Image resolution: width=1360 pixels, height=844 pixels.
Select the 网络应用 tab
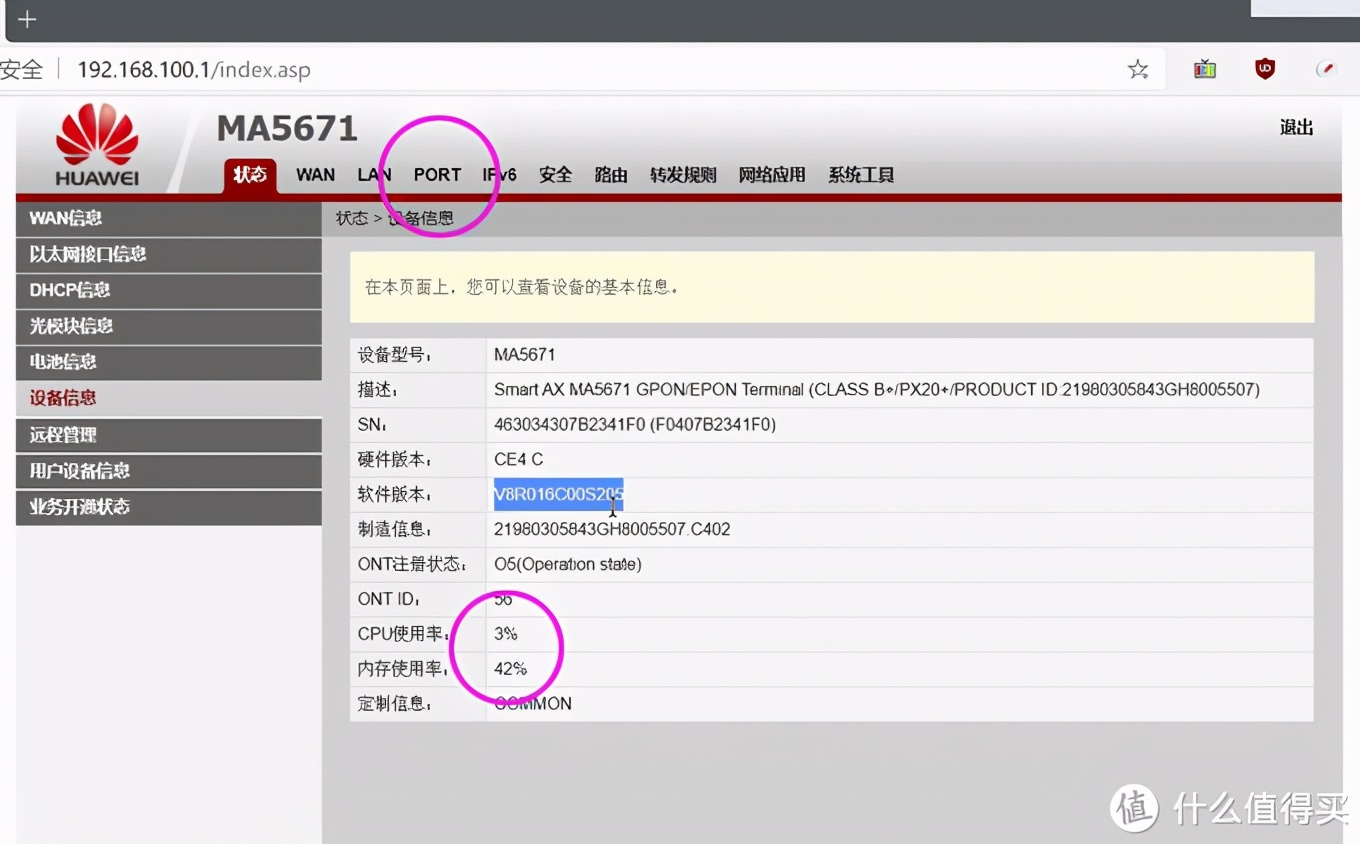(772, 175)
